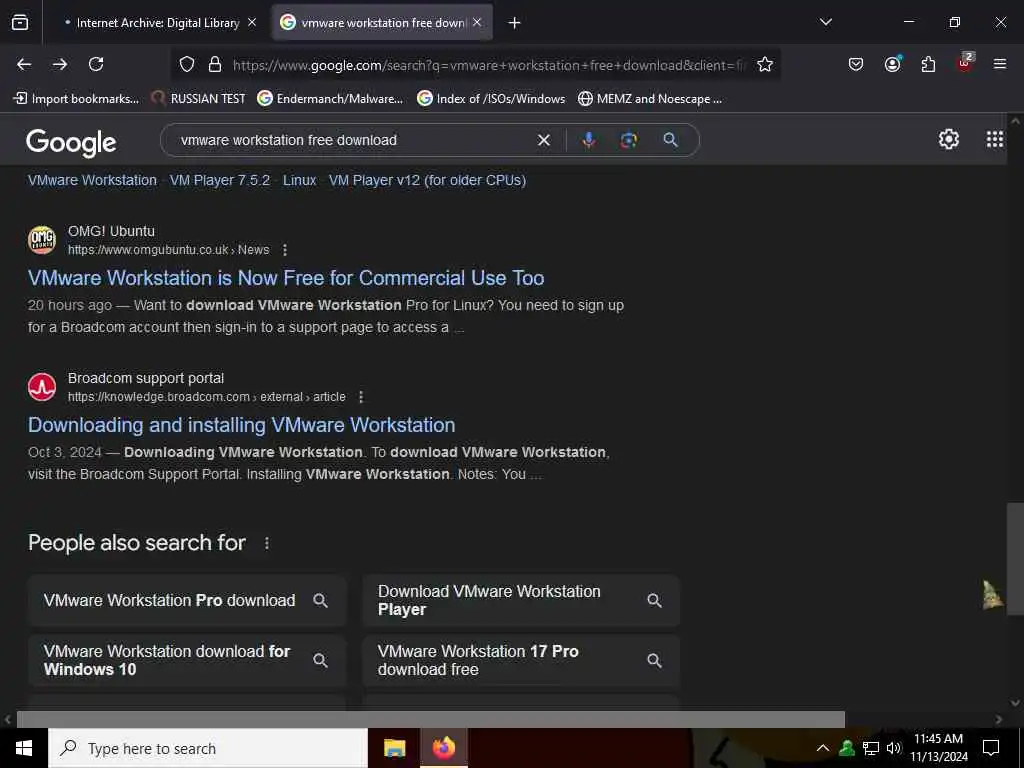Click the Google logo
Image resolution: width=1024 pixels, height=768 pixels.
[71, 142]
